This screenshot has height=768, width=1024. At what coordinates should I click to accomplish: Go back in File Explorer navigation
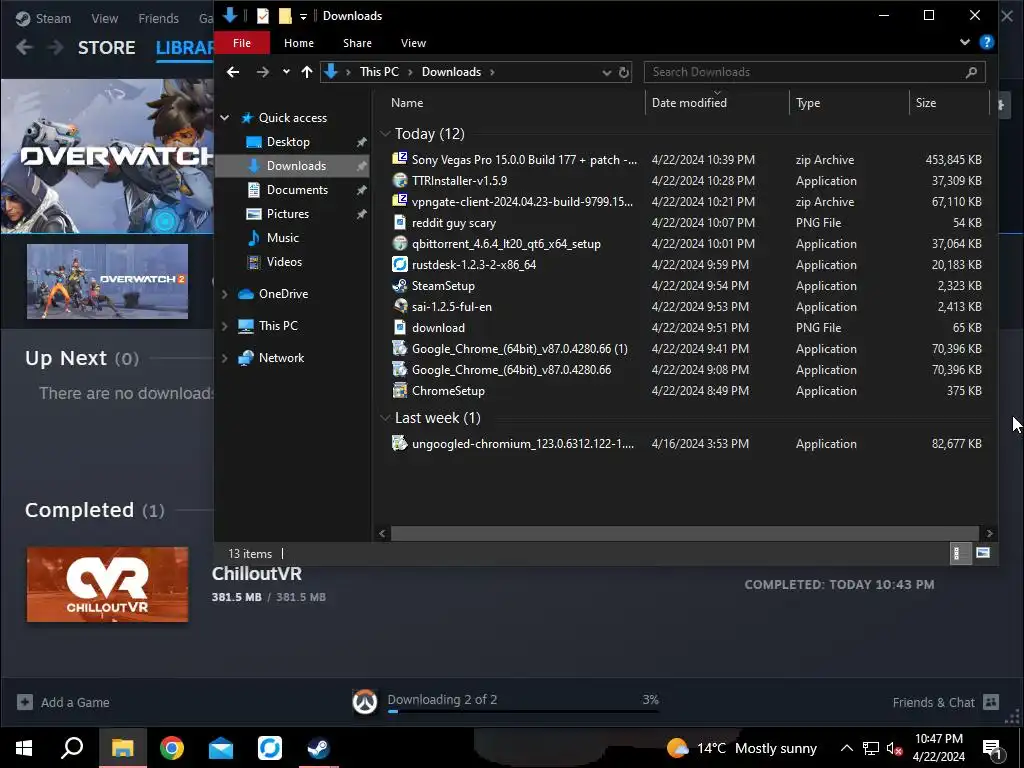point(232,72)
